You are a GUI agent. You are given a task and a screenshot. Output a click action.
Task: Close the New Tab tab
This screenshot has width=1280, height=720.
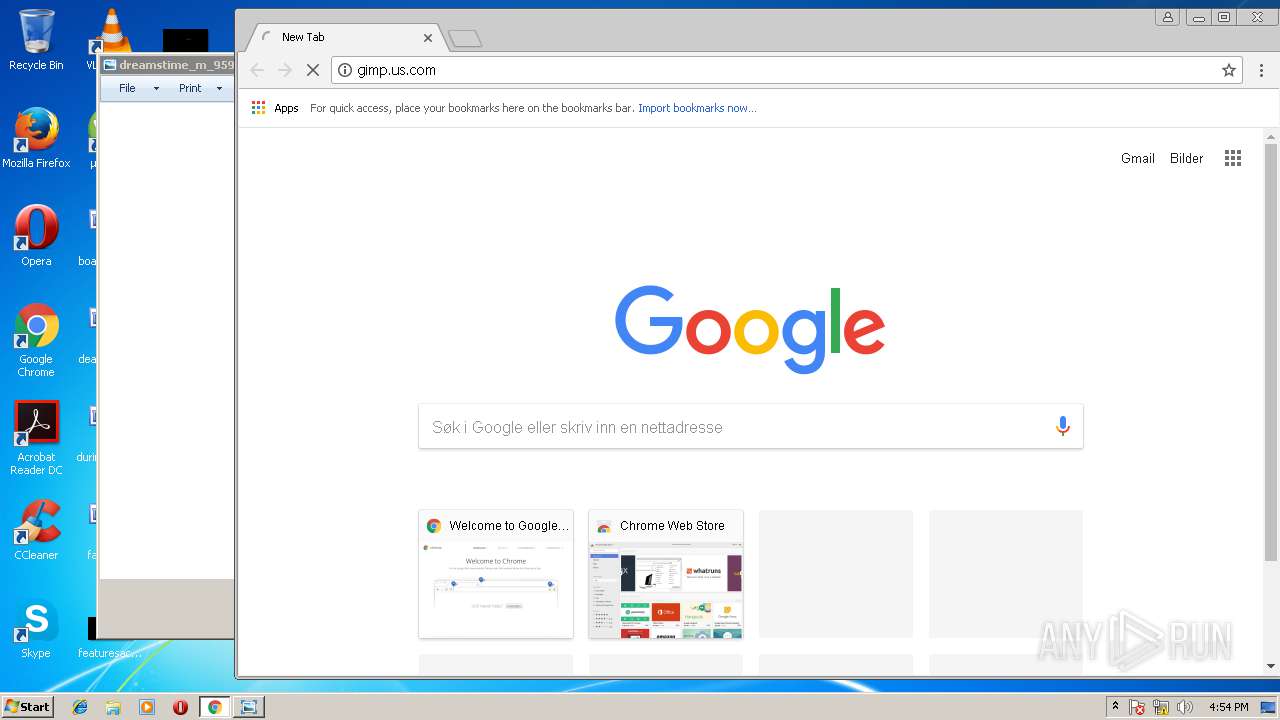428,37
